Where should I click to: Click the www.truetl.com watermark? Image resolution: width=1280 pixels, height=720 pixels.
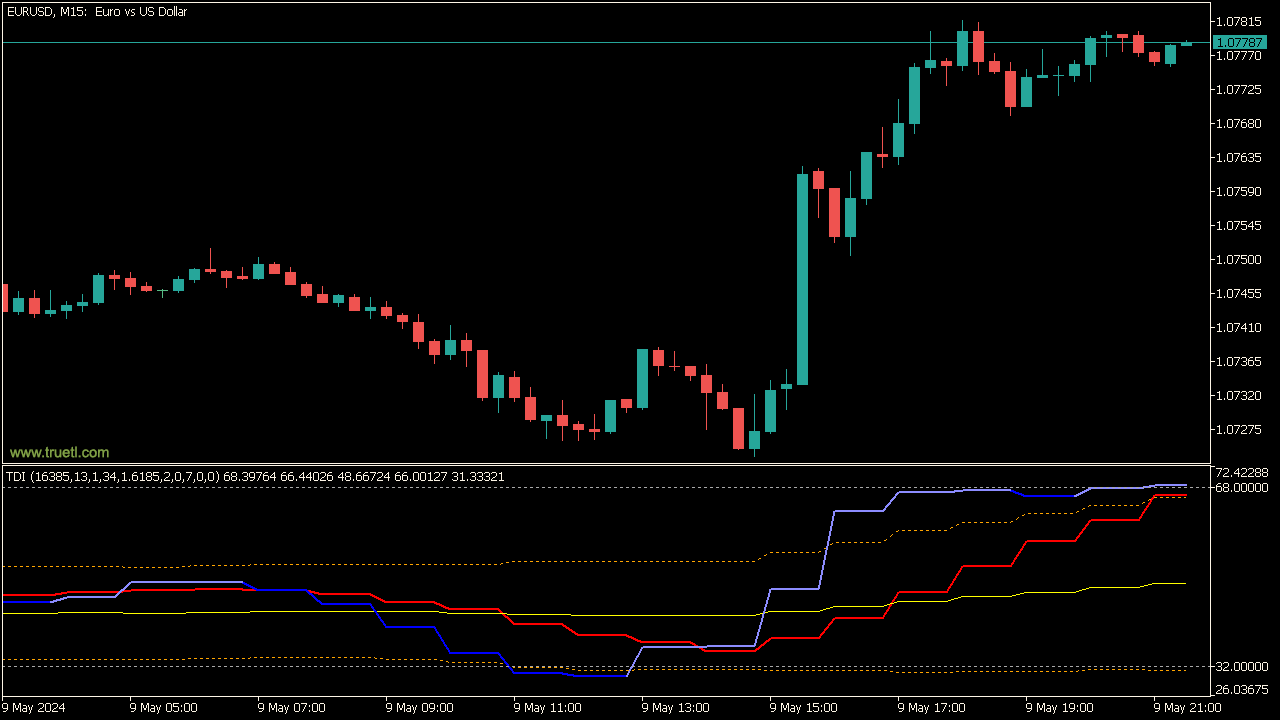(60, 452)
